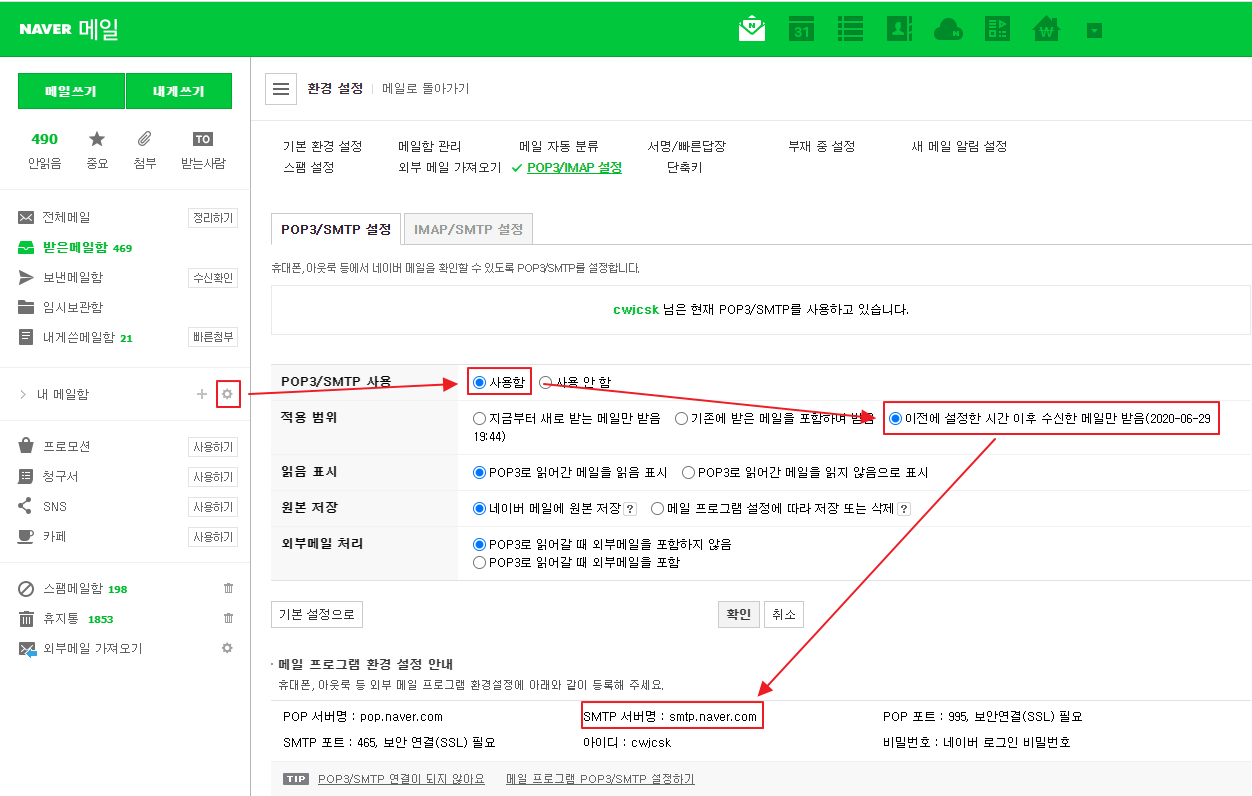This screenshot has height=796, width=1252.
Task: Open 프로모션 shopping bag folder
Action: coord(66,446)
